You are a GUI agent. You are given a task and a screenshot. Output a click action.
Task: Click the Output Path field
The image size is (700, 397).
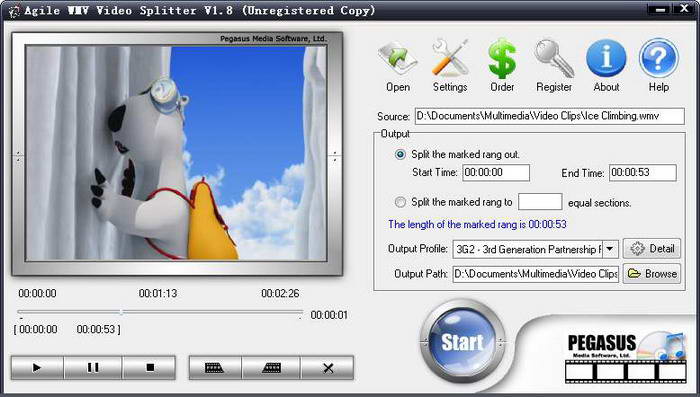[x=536, y=274]
